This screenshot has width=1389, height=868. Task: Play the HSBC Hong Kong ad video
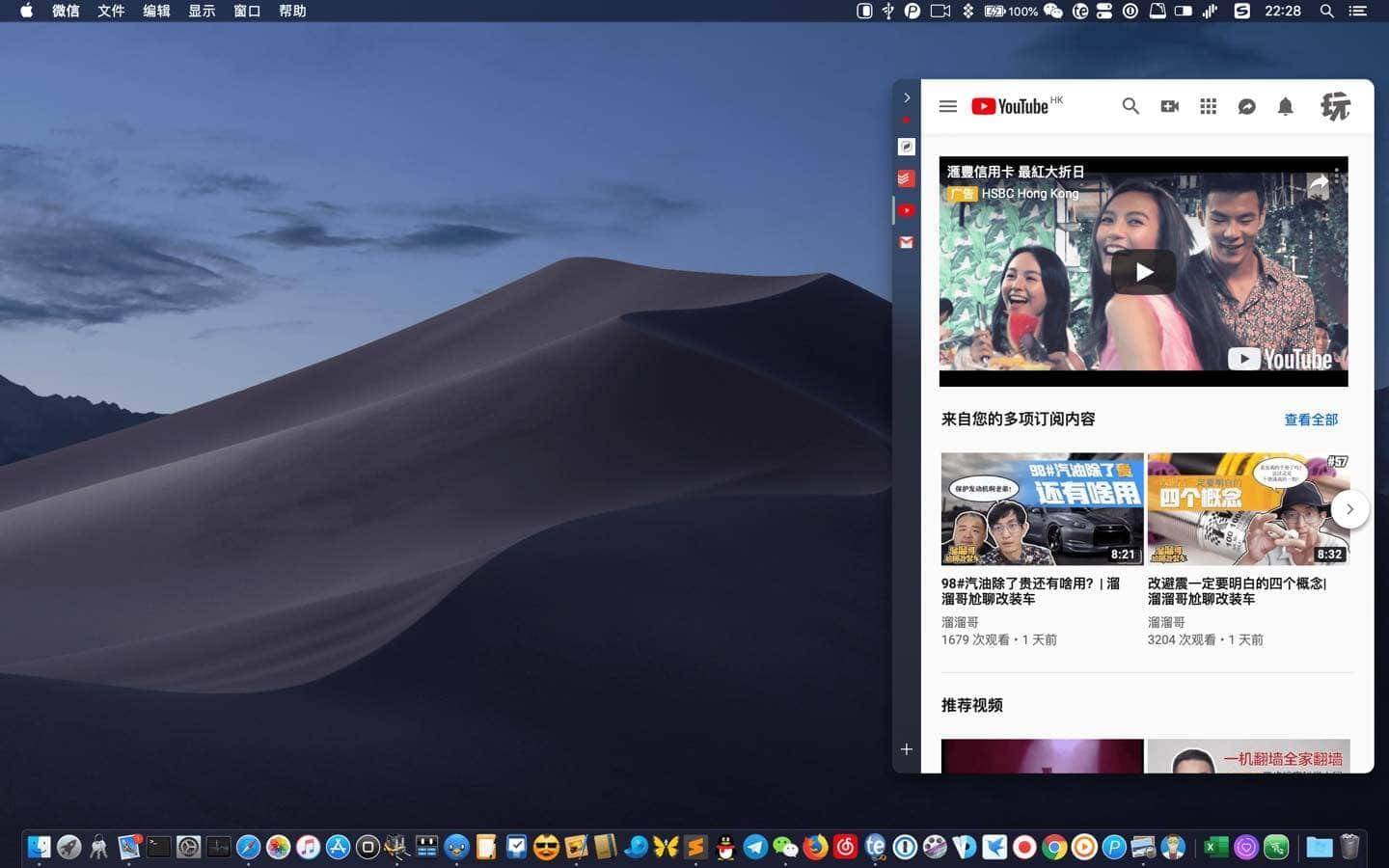click(x=1143, y=272)
